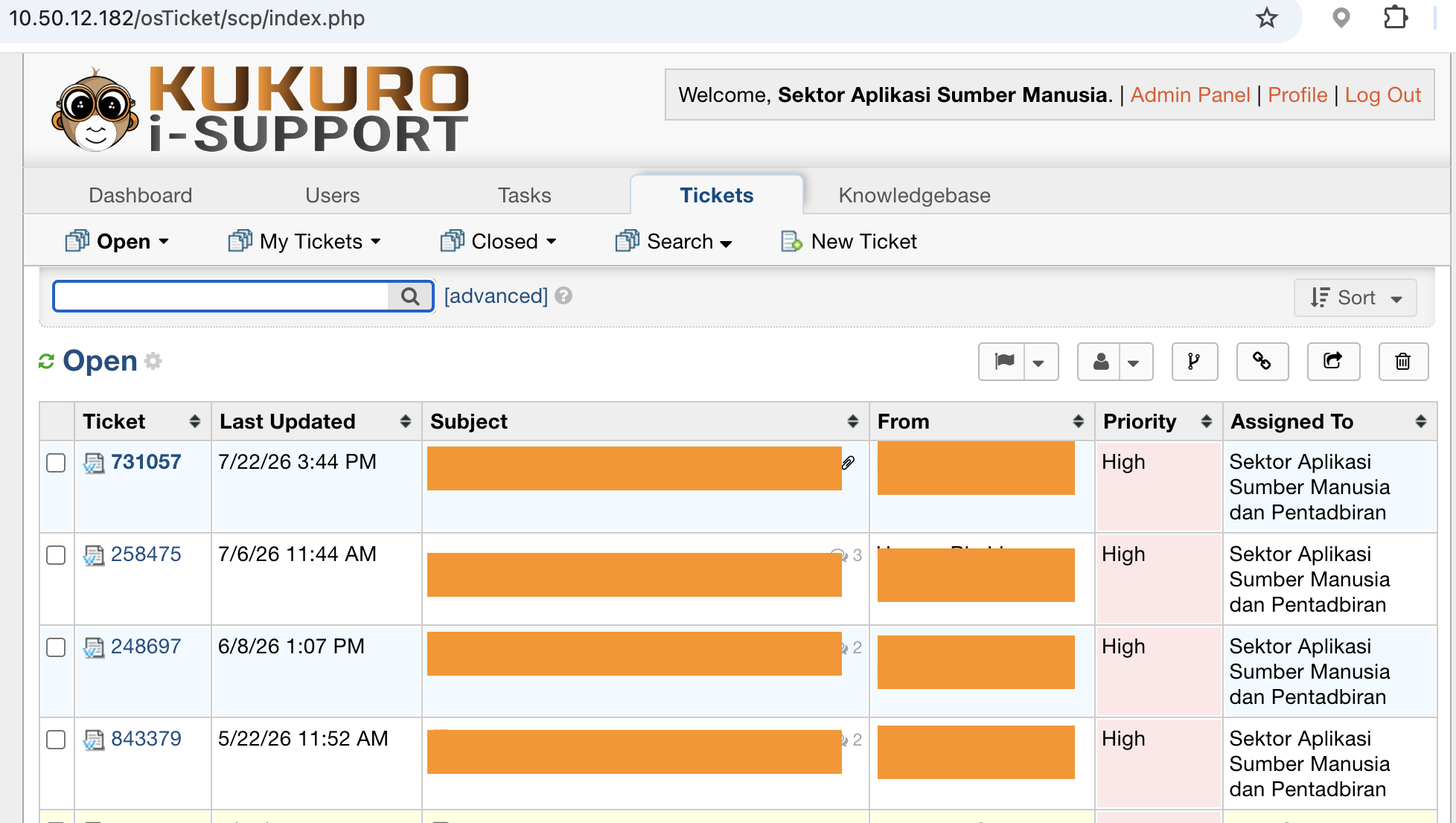Select checkbox for ticket 731057
Screen dimensions: 1456x823
coord(56,463)
